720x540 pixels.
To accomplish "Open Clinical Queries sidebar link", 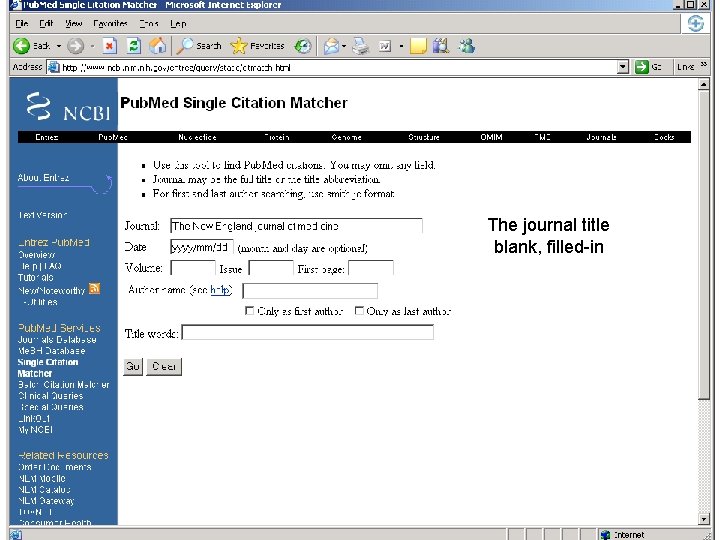I will pos(51,396).
